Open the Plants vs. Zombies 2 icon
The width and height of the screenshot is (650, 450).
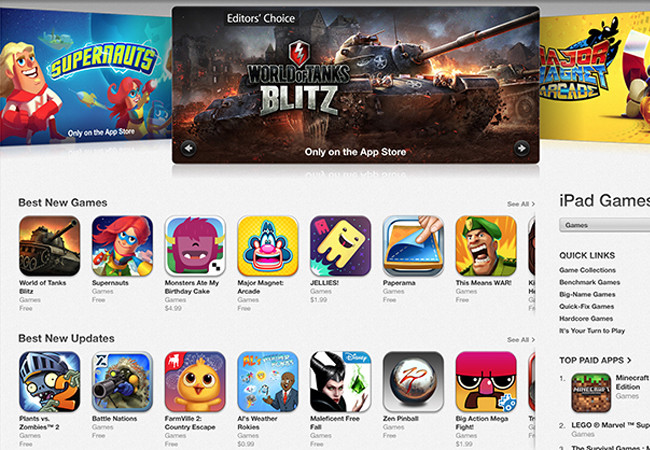tap(49, 382)
